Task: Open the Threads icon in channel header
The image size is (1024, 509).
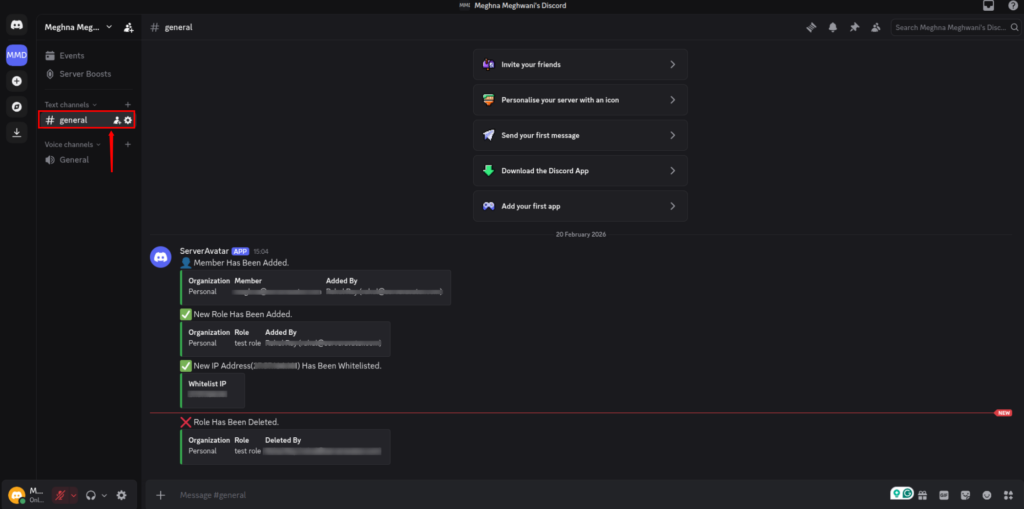Action: (x=811, y=27)
